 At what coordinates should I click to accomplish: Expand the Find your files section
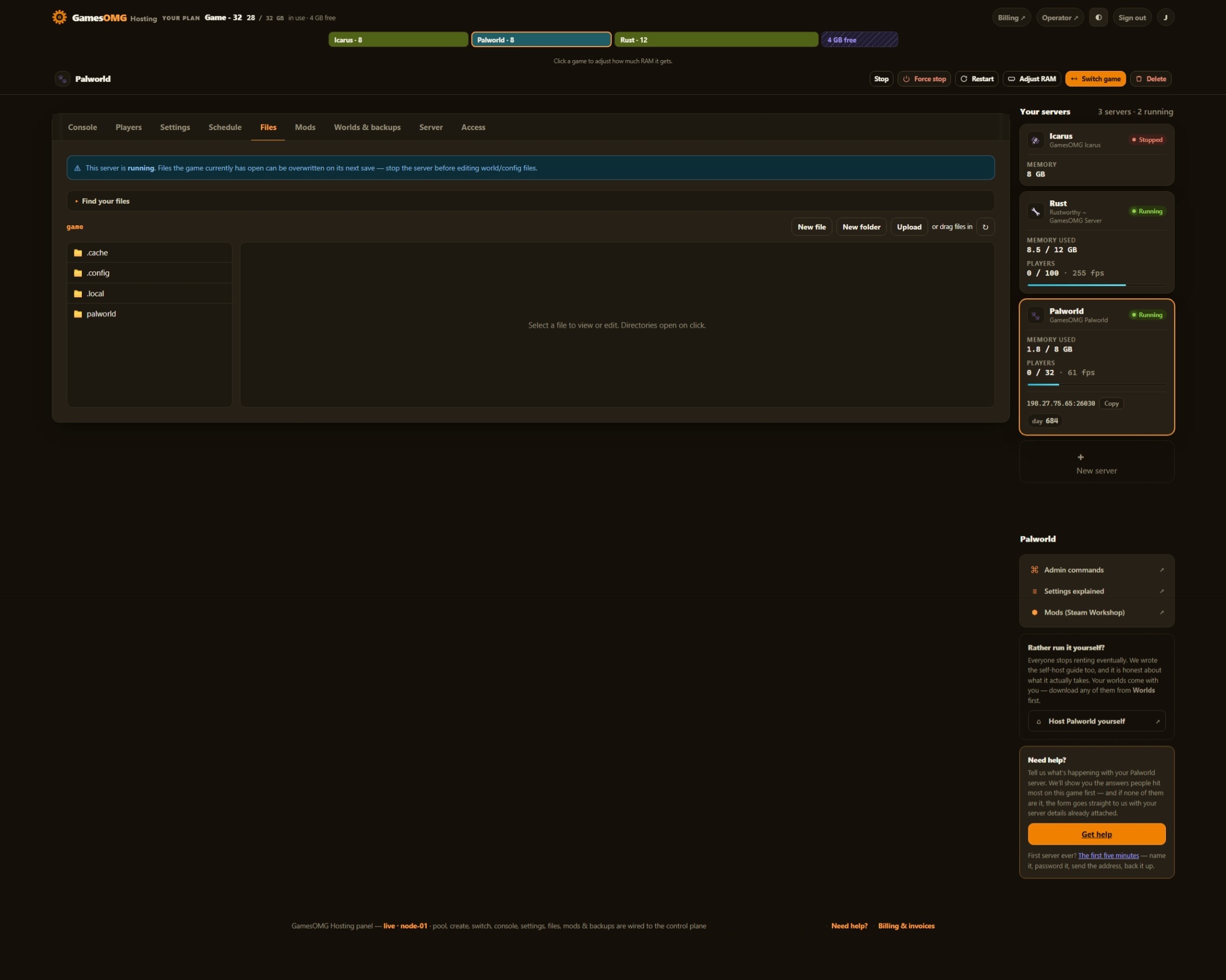click(531, 201)
